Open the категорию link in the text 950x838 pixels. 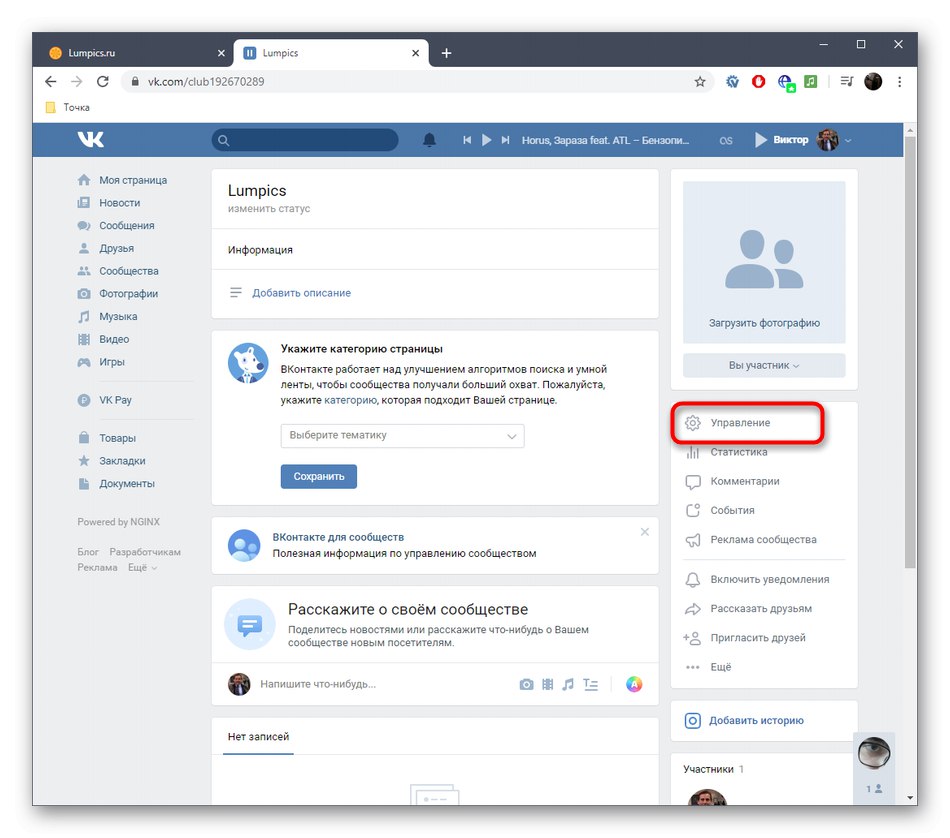(350, 400)
